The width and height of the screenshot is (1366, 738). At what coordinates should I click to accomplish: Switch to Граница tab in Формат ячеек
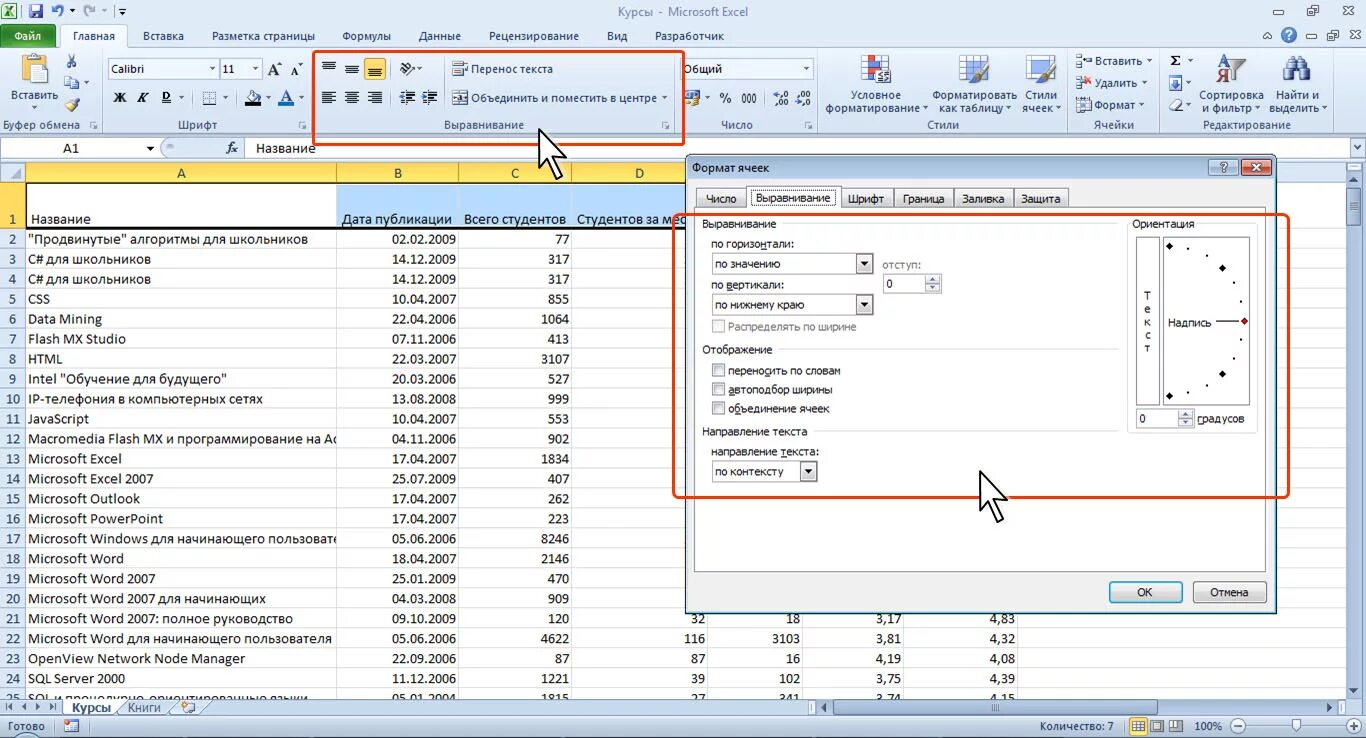[x=923, y=198]
